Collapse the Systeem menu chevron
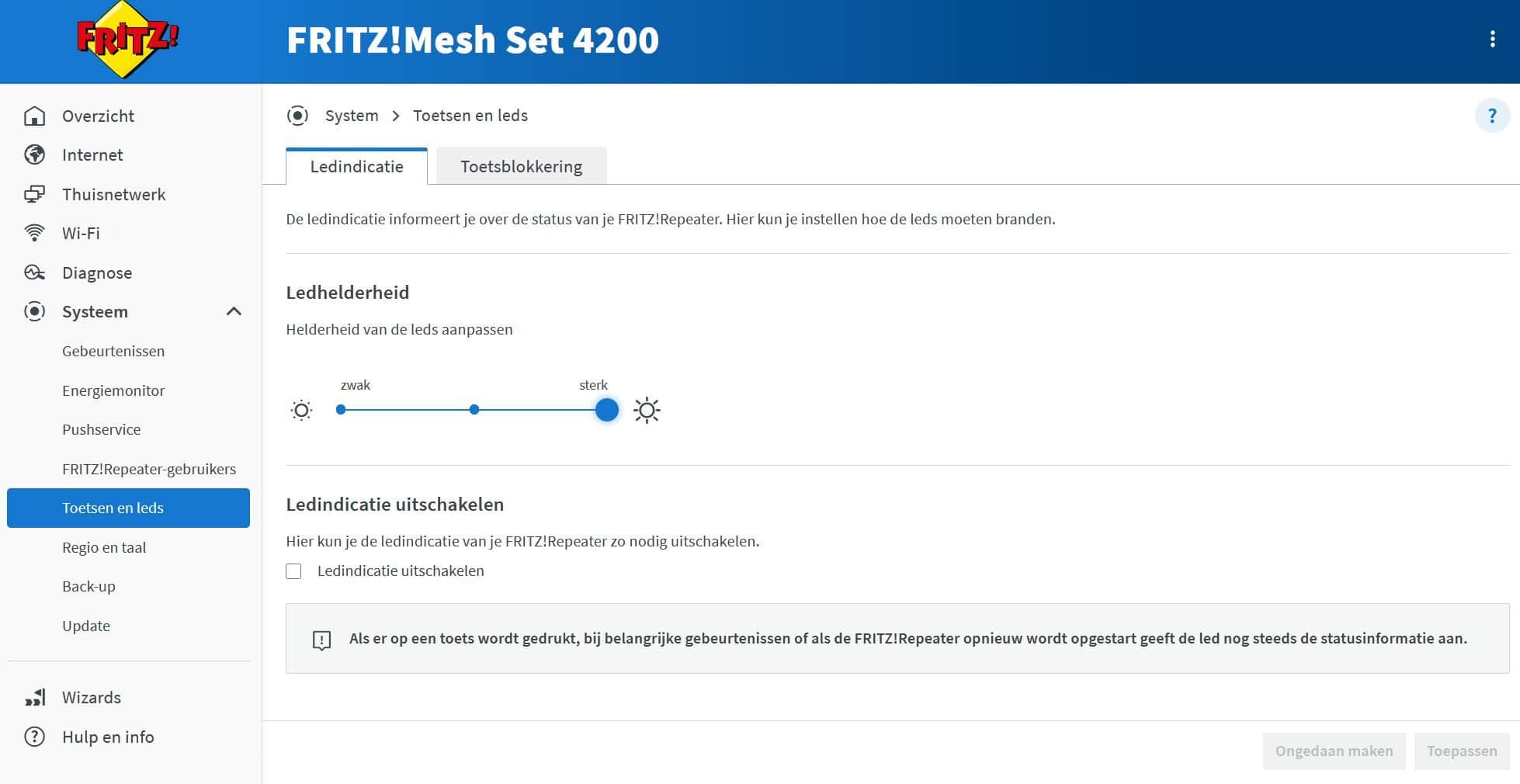The height and width of the screenshot is (784, 1520). pyautogui.click(x=234, y=312)
